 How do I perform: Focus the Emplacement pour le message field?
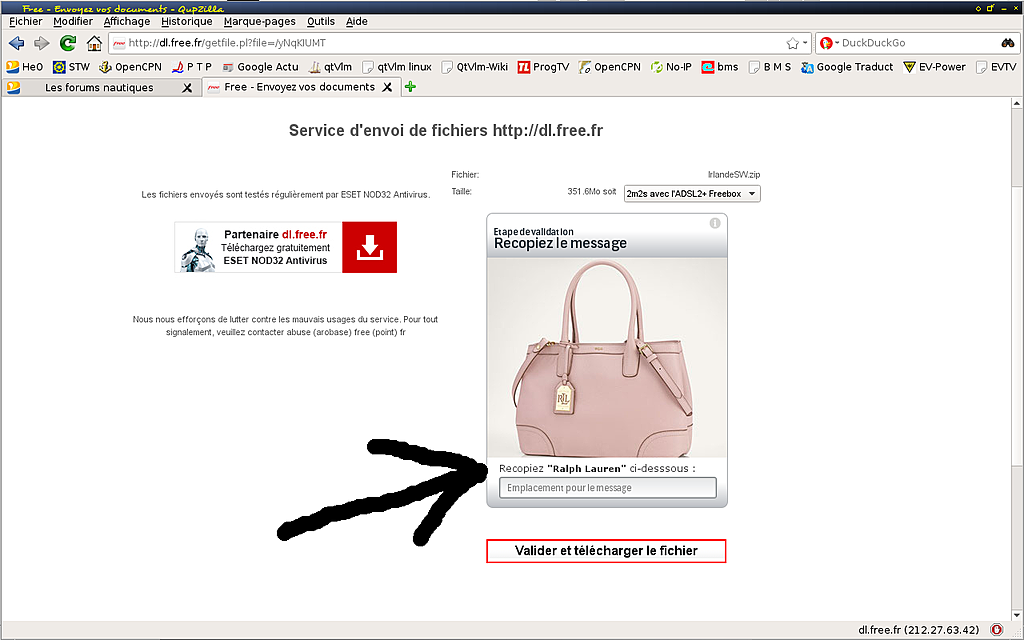point(607,488)
